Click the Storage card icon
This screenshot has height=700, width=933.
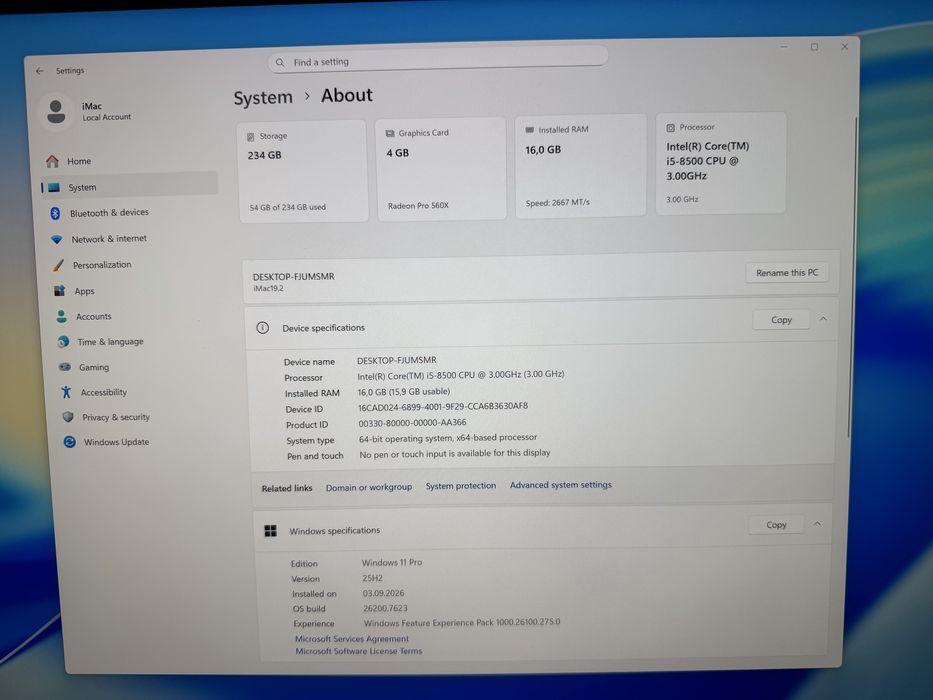tap(251, 137)
